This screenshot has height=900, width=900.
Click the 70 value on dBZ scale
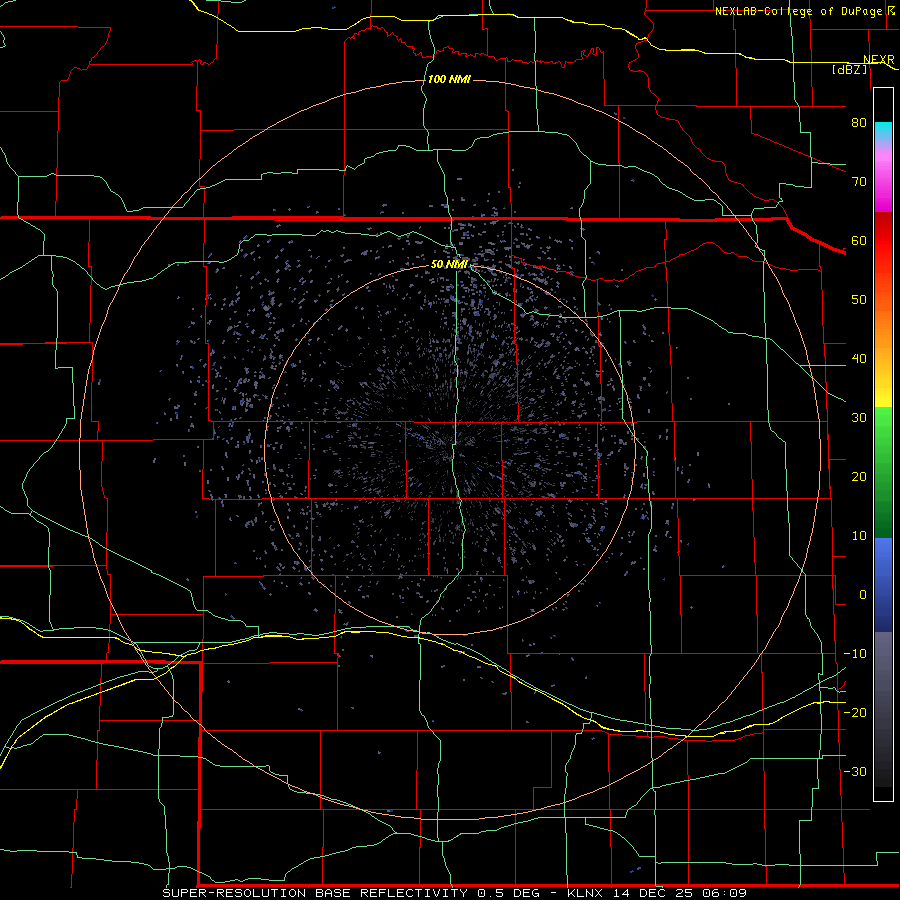(859, 181)
